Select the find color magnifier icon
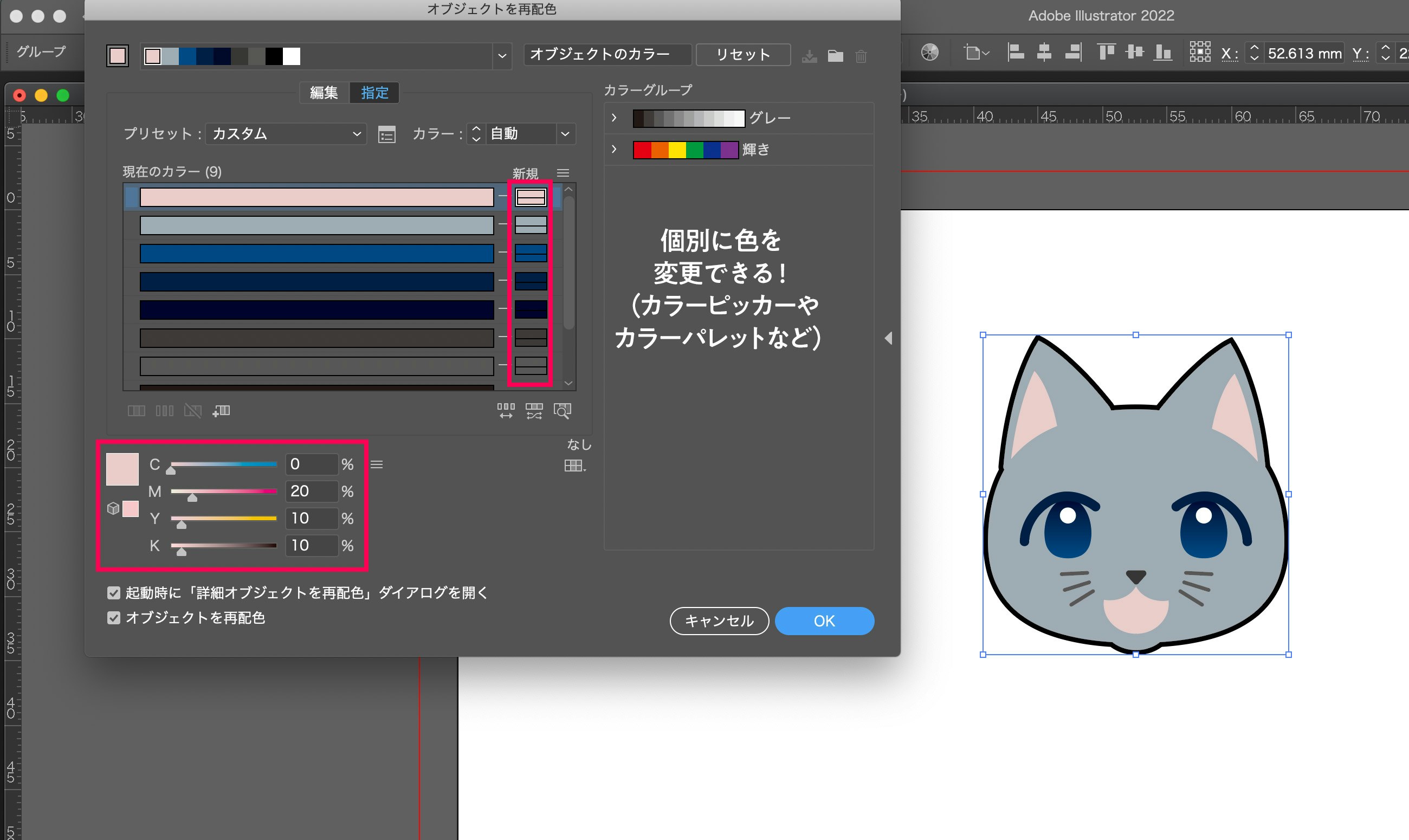 point(563,411)
